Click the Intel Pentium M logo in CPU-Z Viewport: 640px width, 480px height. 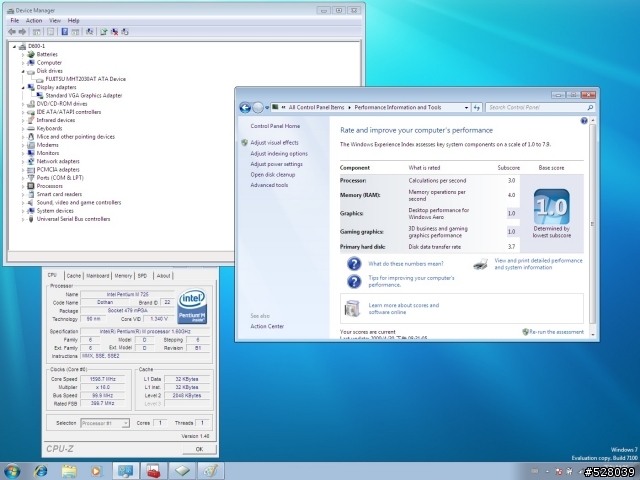192,307
